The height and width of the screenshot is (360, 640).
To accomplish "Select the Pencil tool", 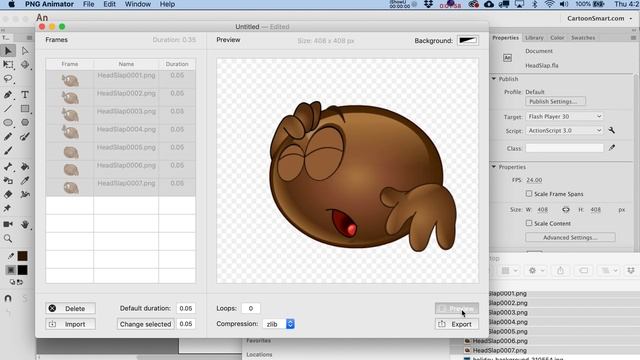I will [8, 137].
